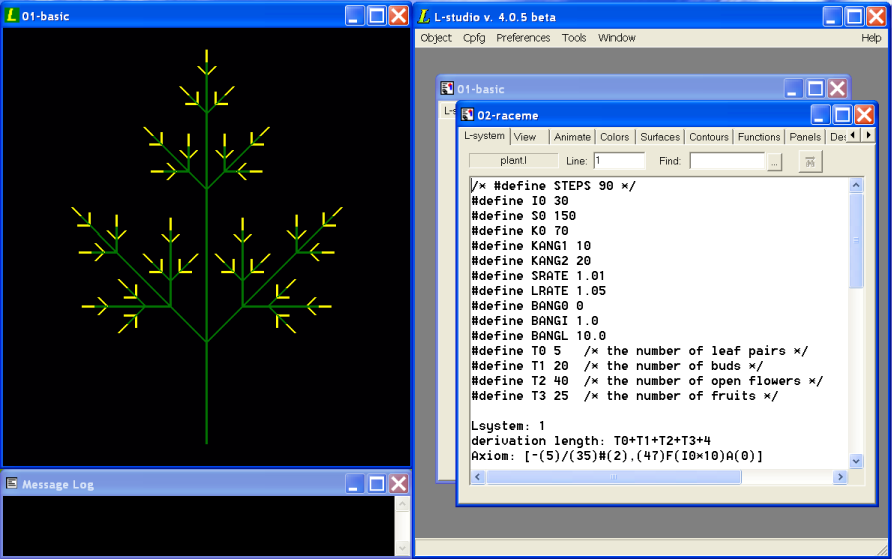892x559 pixels.
Task: Click the 01-basic viewer window L icon
Action: coord(11,15)
